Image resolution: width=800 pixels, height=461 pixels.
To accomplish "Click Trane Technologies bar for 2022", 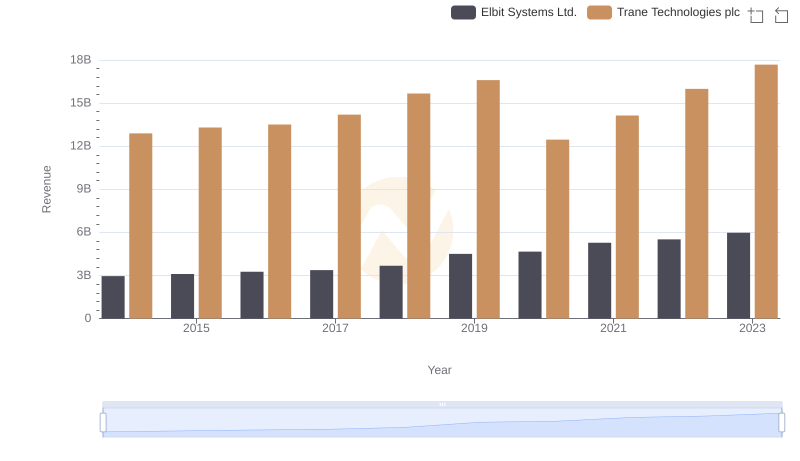I will pyautogui.click(x=696, y=204).
